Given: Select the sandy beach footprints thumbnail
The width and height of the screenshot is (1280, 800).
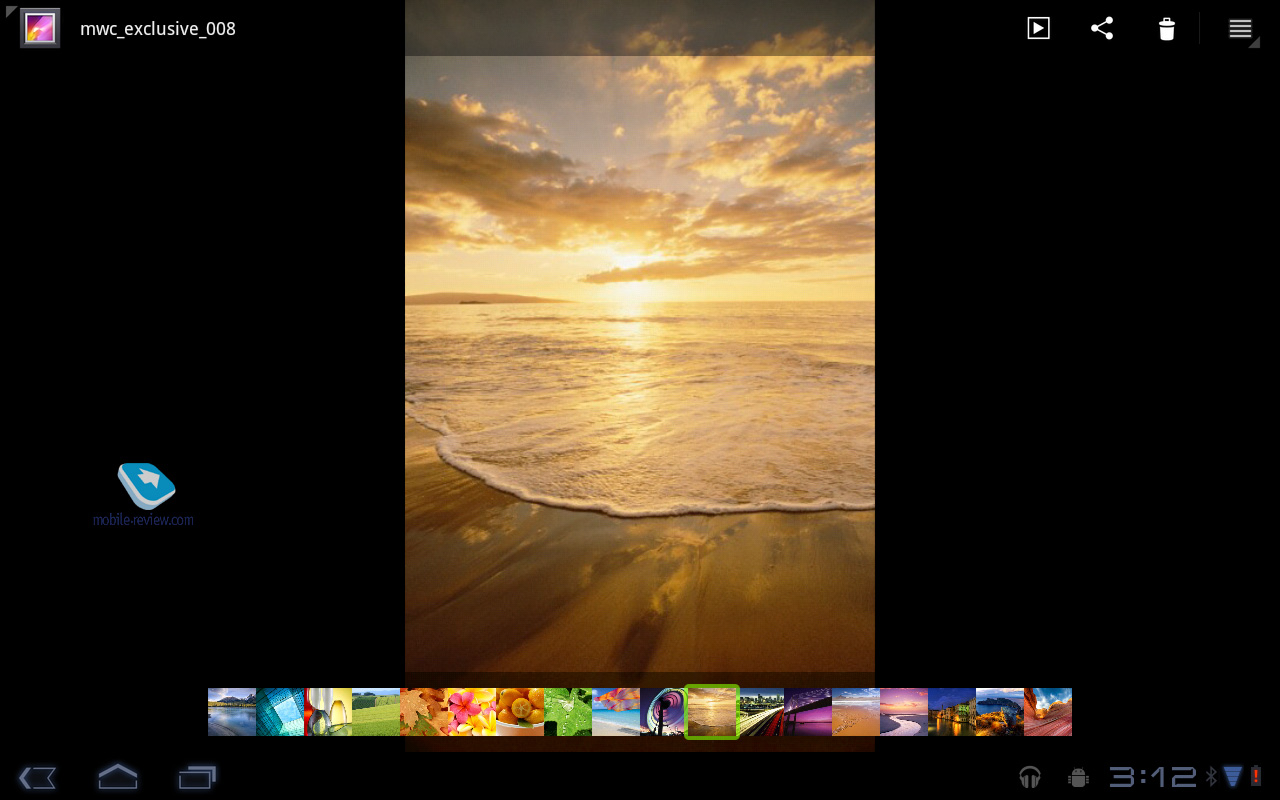Looking at the screenshot, I should click(x=856, y=712).
